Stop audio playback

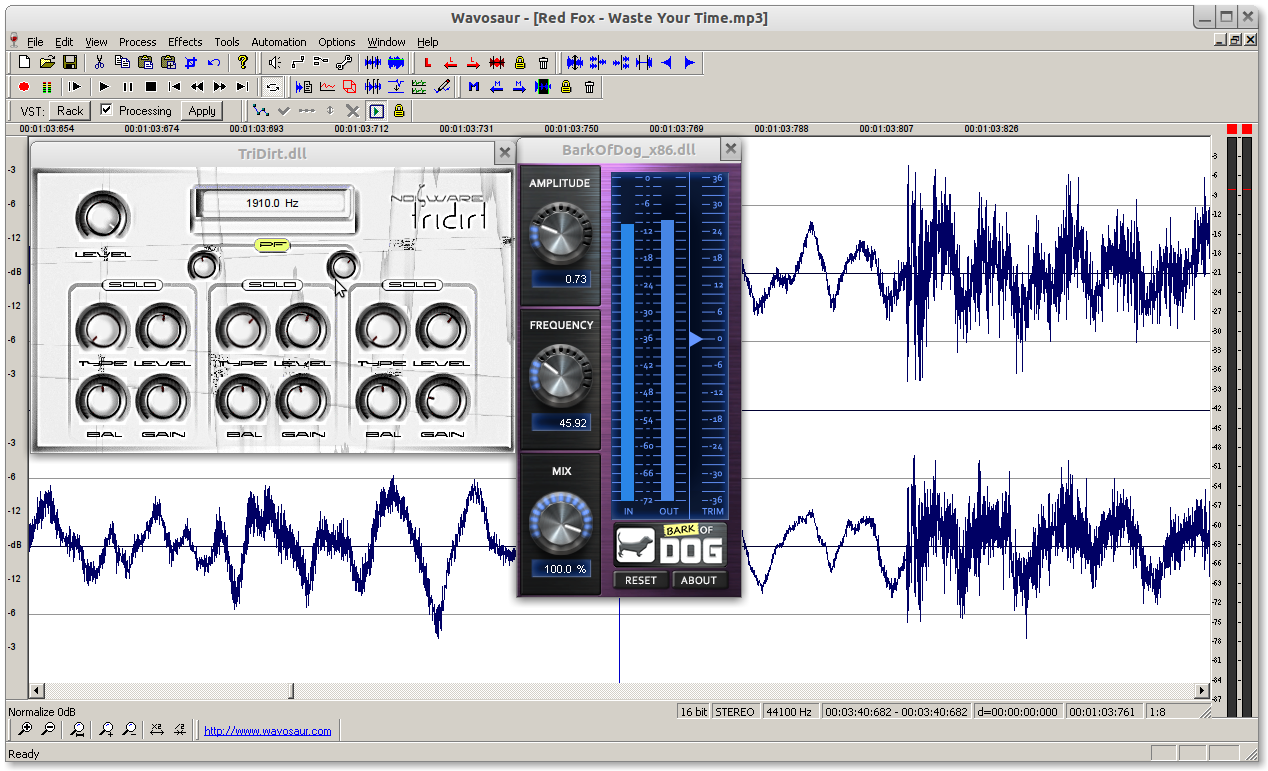pos(151,87)
